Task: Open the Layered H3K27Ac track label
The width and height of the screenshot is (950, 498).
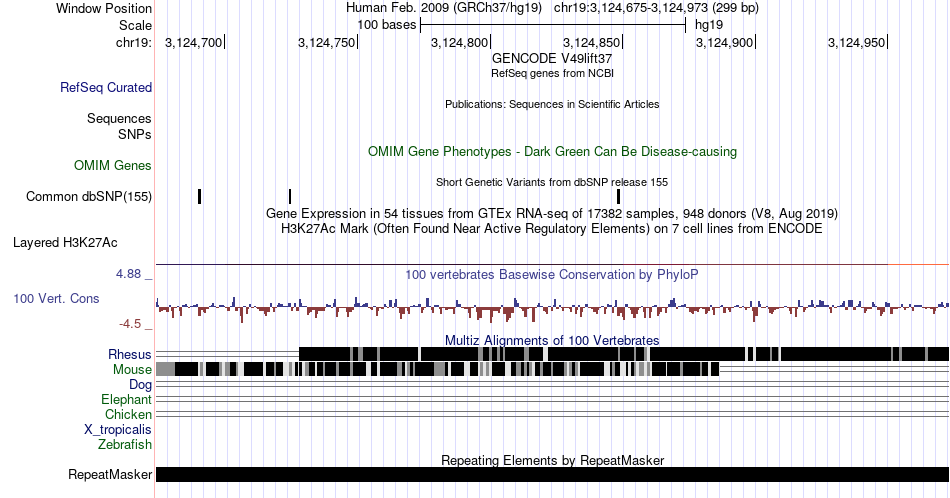Action: coord(65,242)
